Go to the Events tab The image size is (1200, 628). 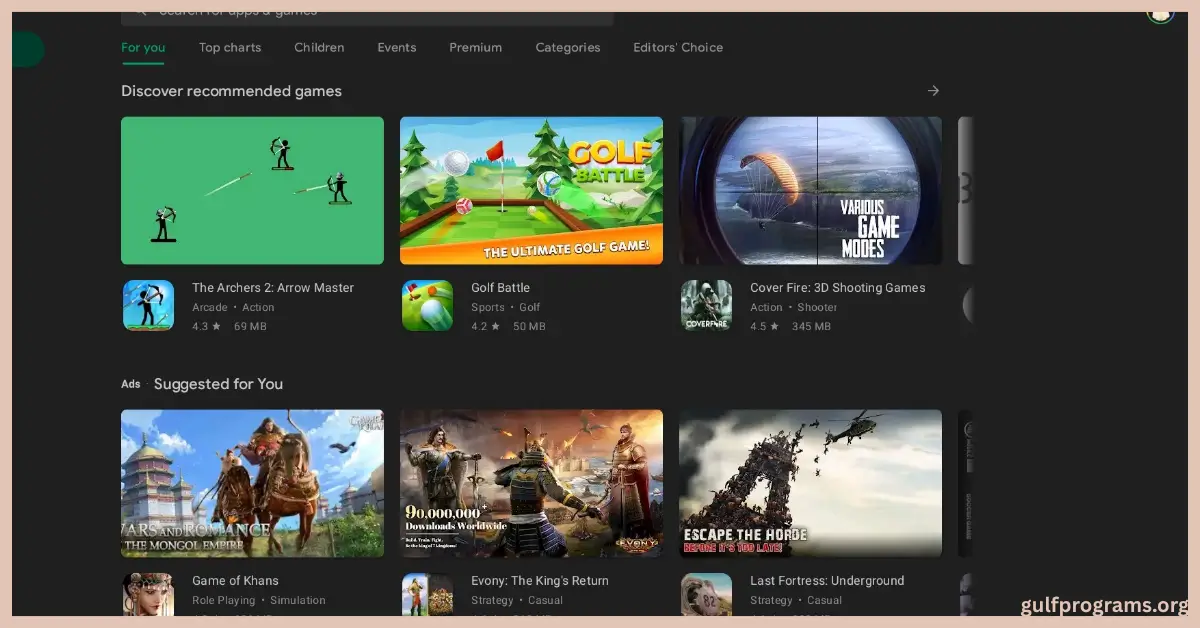[x=397, y=47]
